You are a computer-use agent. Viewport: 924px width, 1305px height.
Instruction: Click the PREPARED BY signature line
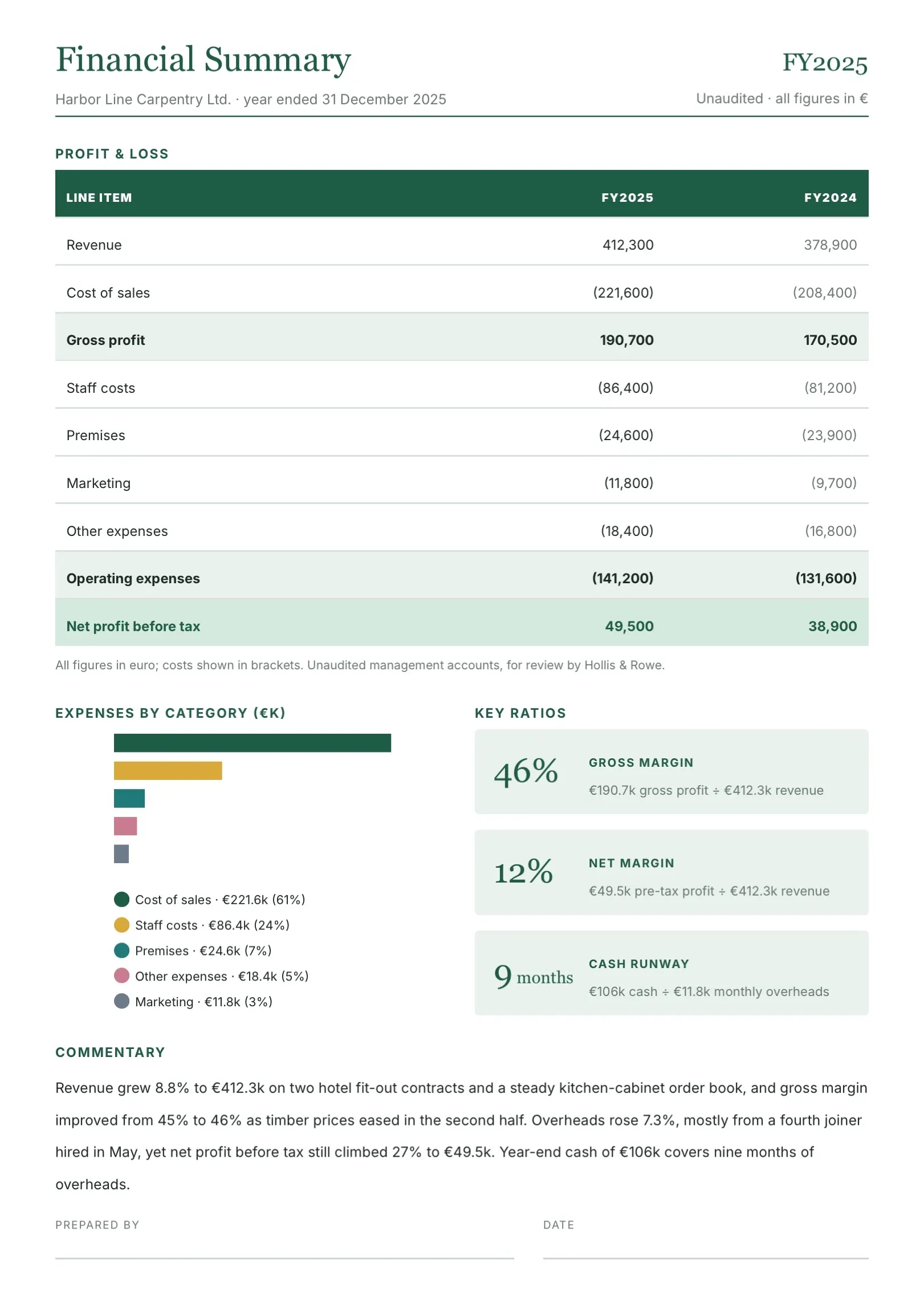click(284, 1258)
